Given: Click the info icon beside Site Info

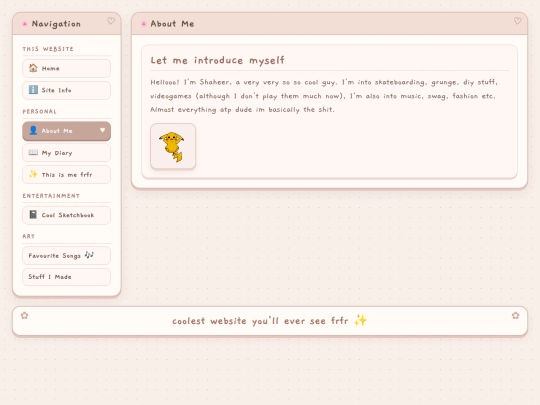Looking at the screenshot, I should pyautogui.click(x=33, y=90).
